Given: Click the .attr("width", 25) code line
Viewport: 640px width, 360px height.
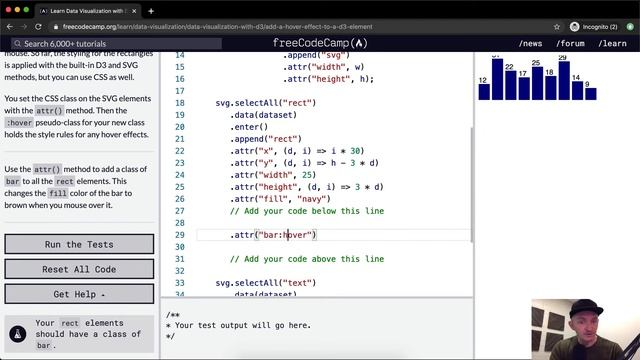Looking at the screenshot, I should click(x=273, y=175).
